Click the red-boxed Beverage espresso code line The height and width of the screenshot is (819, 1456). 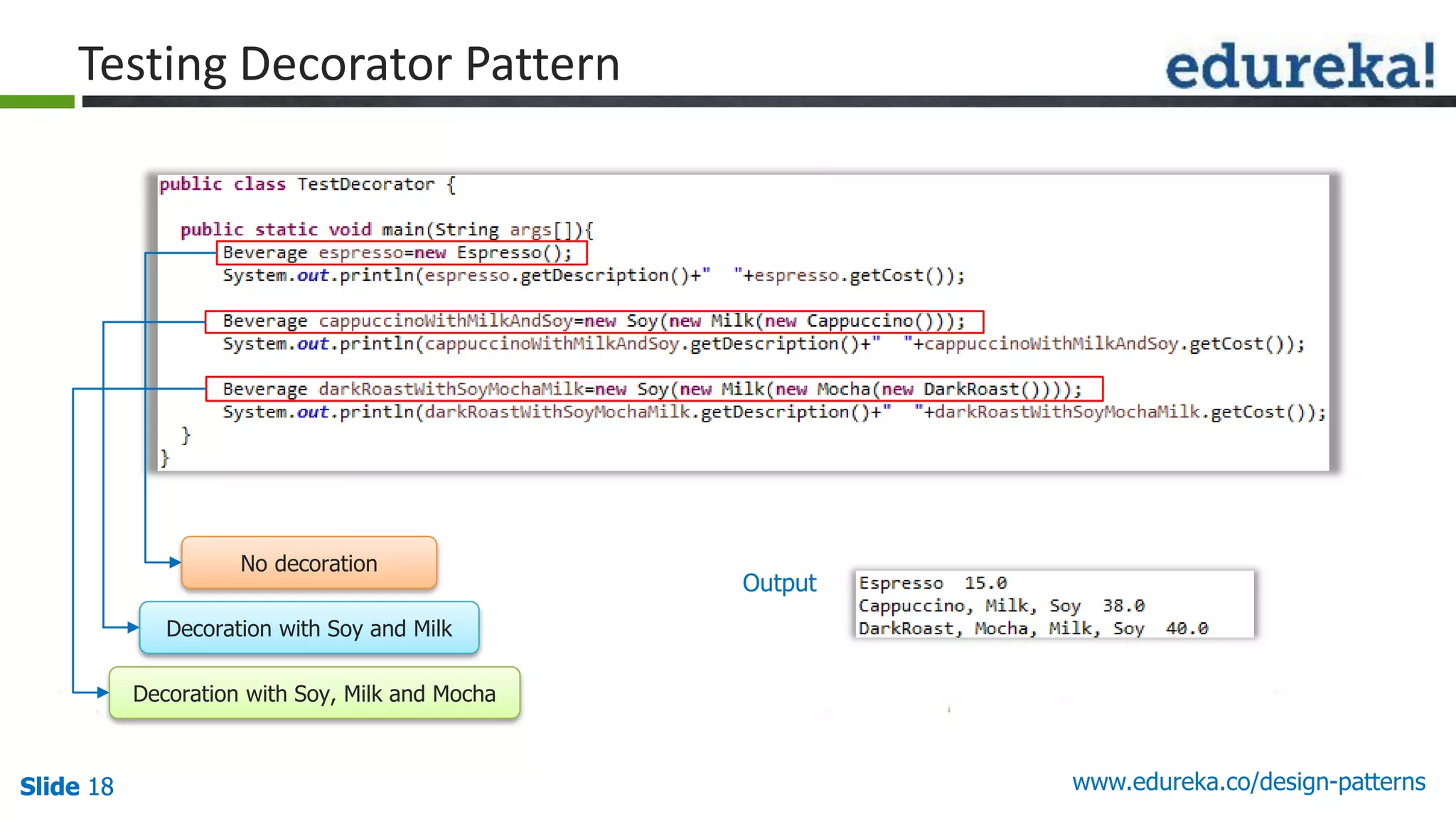(x=401, y=253)
